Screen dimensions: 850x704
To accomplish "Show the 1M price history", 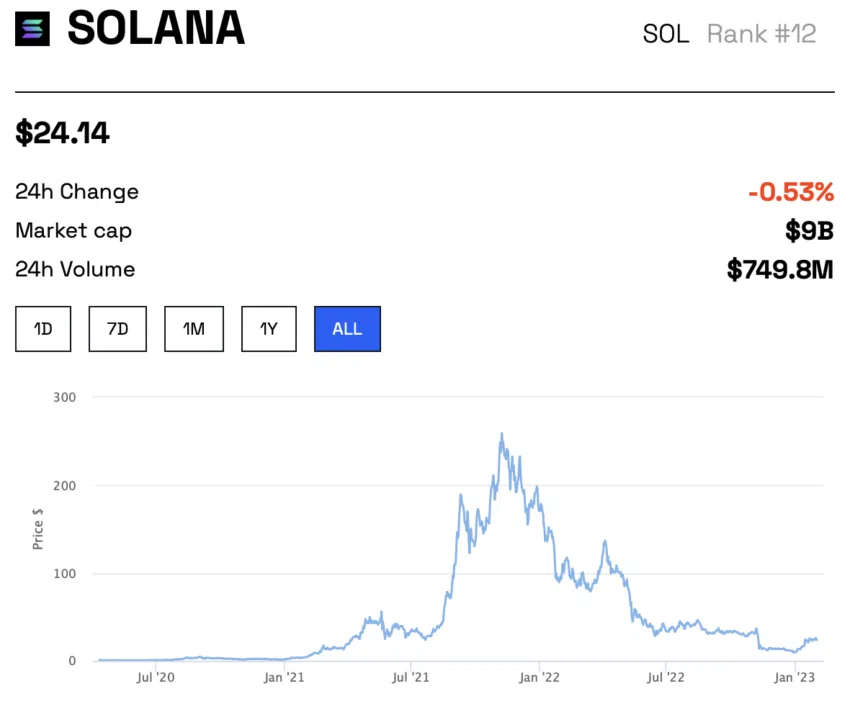I will (194, 329).
